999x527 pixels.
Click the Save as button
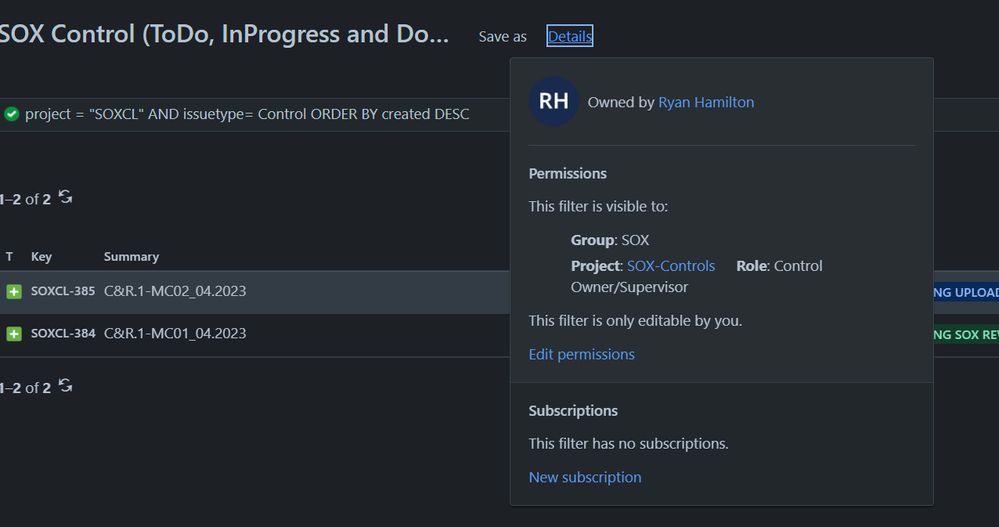(x=502, y=37)
